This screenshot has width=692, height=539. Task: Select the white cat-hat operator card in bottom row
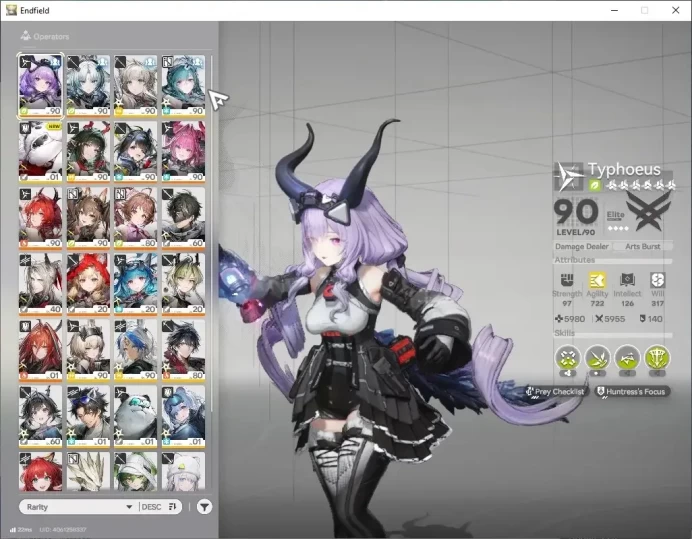[183, 471]
